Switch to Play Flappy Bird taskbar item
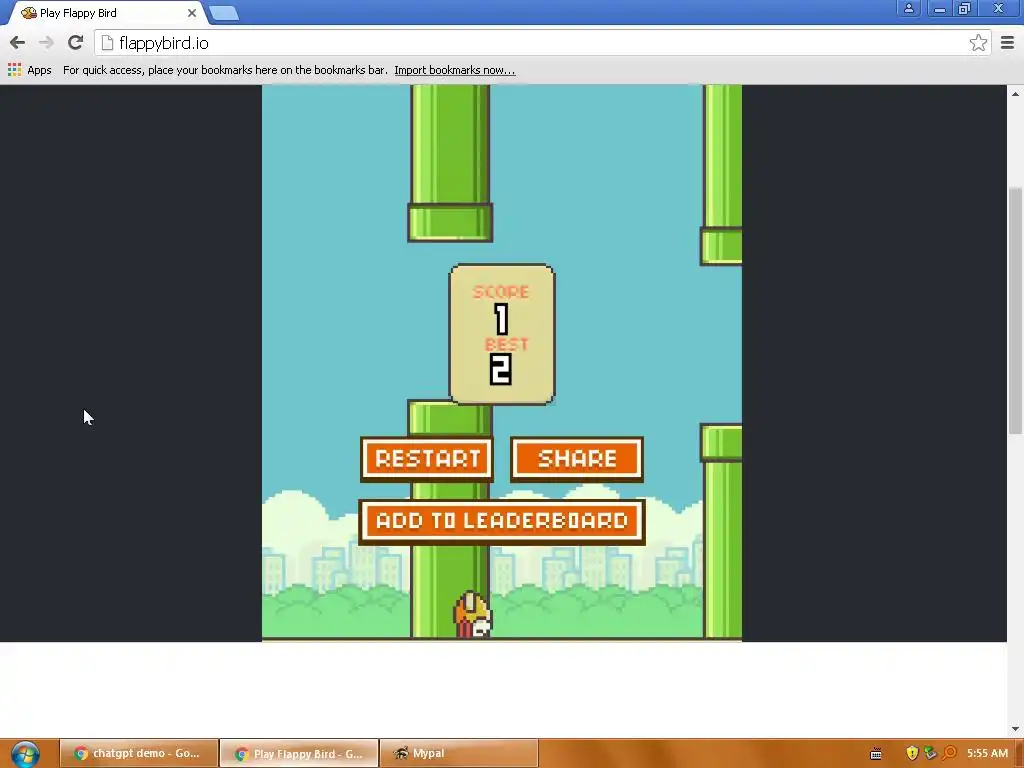 tap(299, 754)
